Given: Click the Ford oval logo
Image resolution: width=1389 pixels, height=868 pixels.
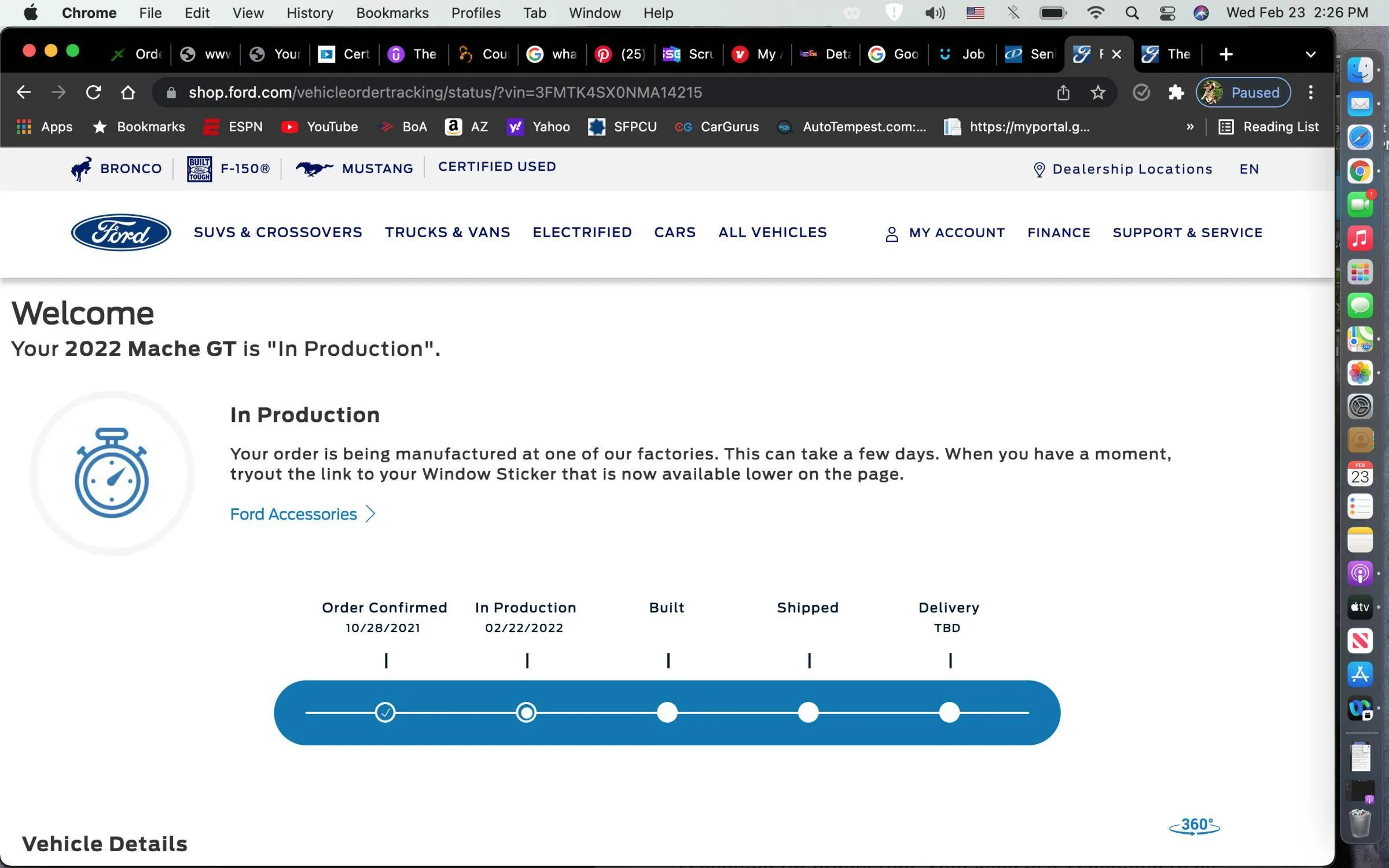Looking at the screenshot, I should coord(121,233).
